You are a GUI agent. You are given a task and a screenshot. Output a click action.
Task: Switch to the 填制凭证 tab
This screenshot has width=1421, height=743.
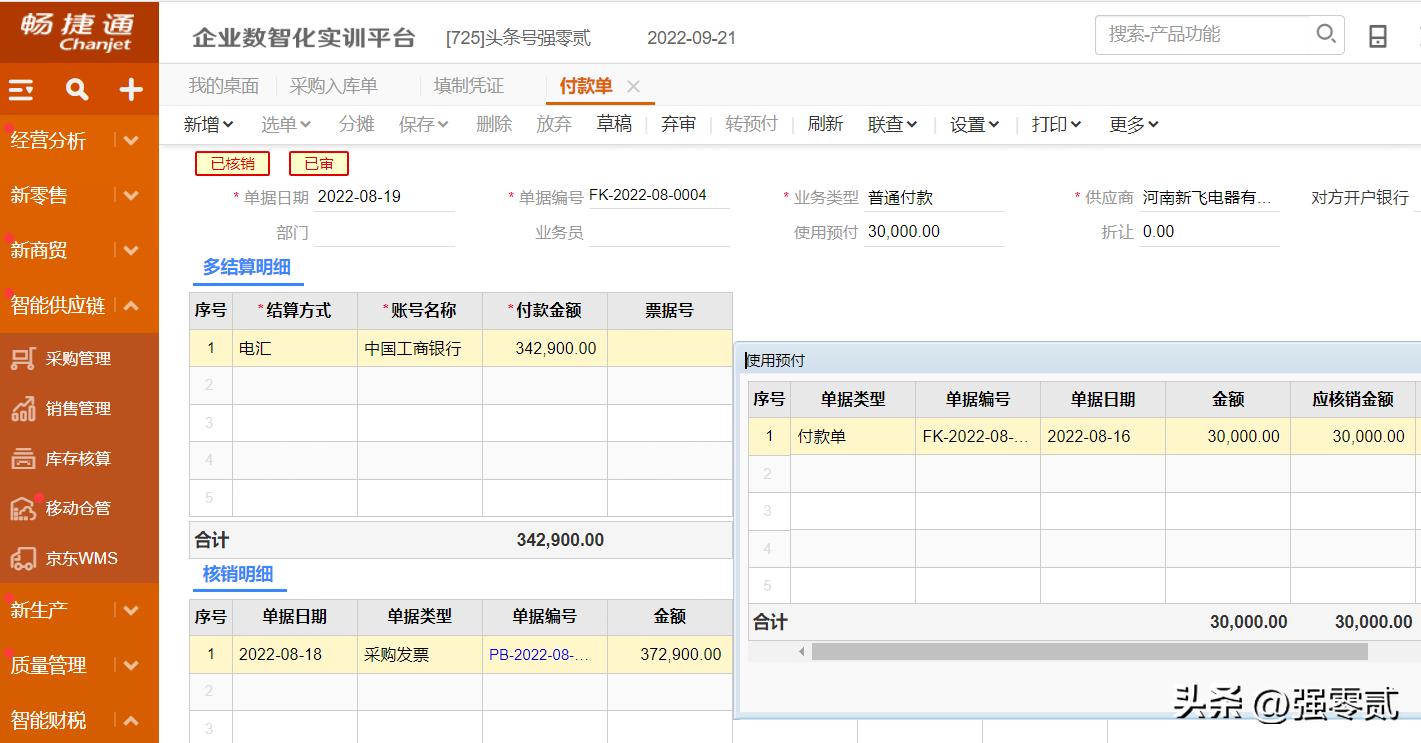(x=468, y=86)
